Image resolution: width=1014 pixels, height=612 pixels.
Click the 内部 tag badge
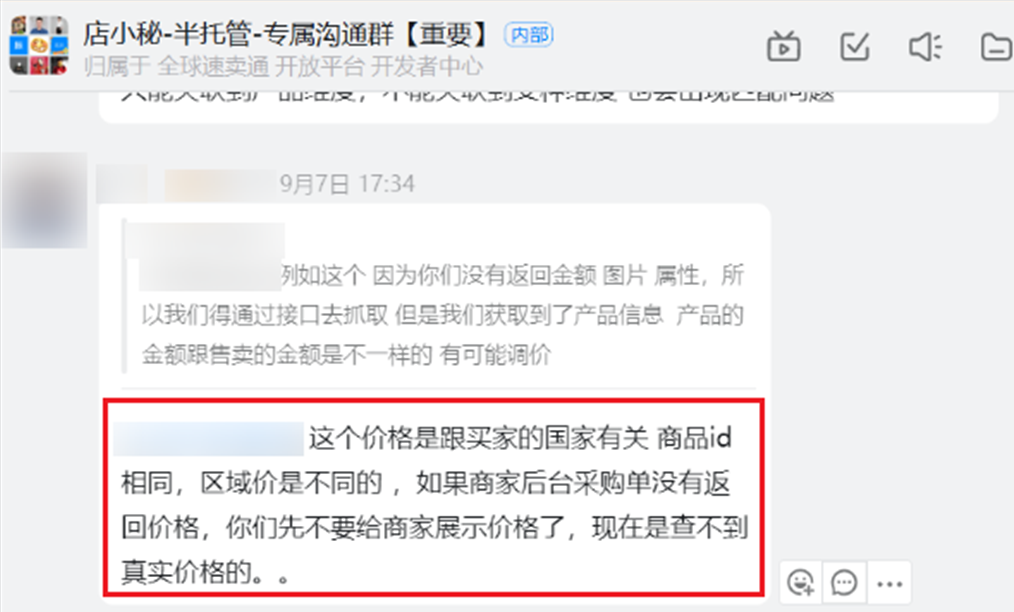pos(529,34)
